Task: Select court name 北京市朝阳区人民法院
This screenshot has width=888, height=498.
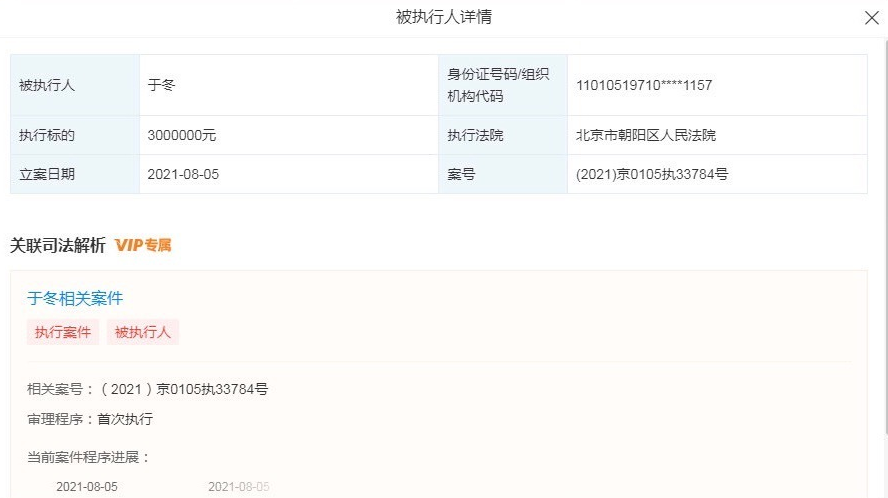Action: pyautogui.click(x=646, y=135)
